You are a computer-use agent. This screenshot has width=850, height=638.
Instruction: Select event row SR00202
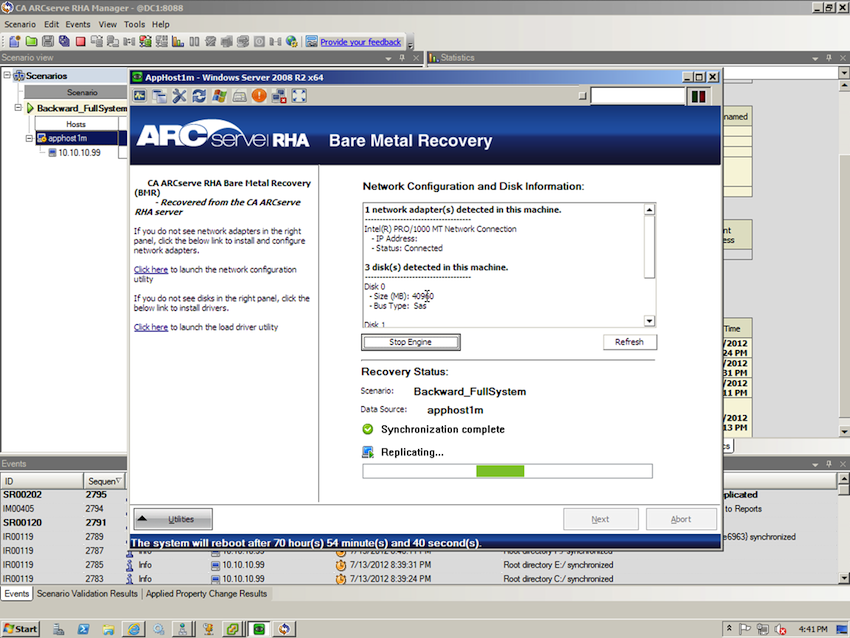[64, 494]
